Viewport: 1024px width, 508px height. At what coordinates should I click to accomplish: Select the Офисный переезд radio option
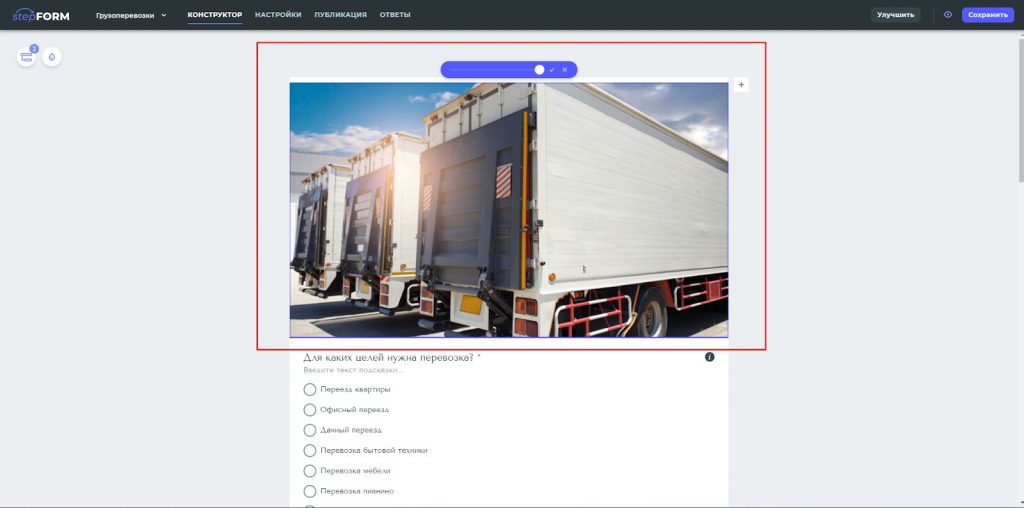pyautogui.click(x=310, y=410)
